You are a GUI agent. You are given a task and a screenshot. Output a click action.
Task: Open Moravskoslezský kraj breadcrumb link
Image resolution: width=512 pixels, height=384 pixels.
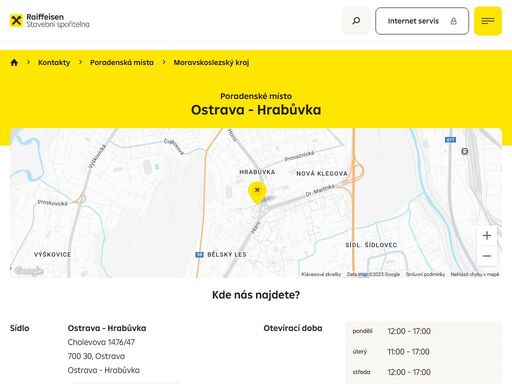[211, 62]
